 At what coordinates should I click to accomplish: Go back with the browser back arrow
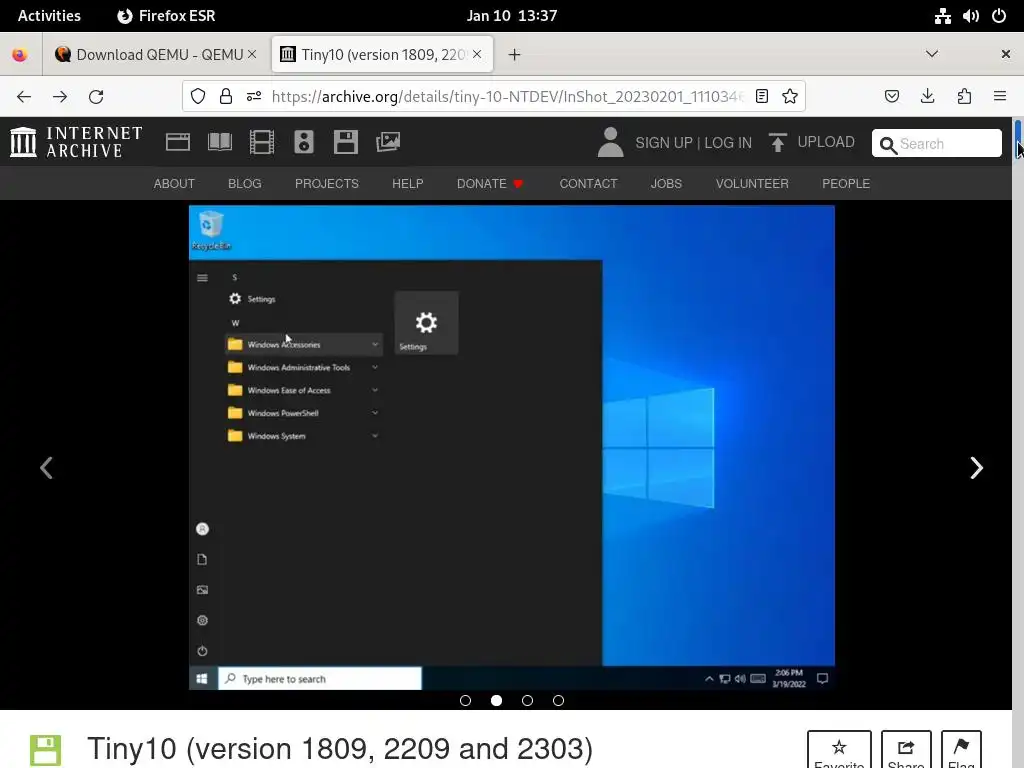(x=24, y=97)
